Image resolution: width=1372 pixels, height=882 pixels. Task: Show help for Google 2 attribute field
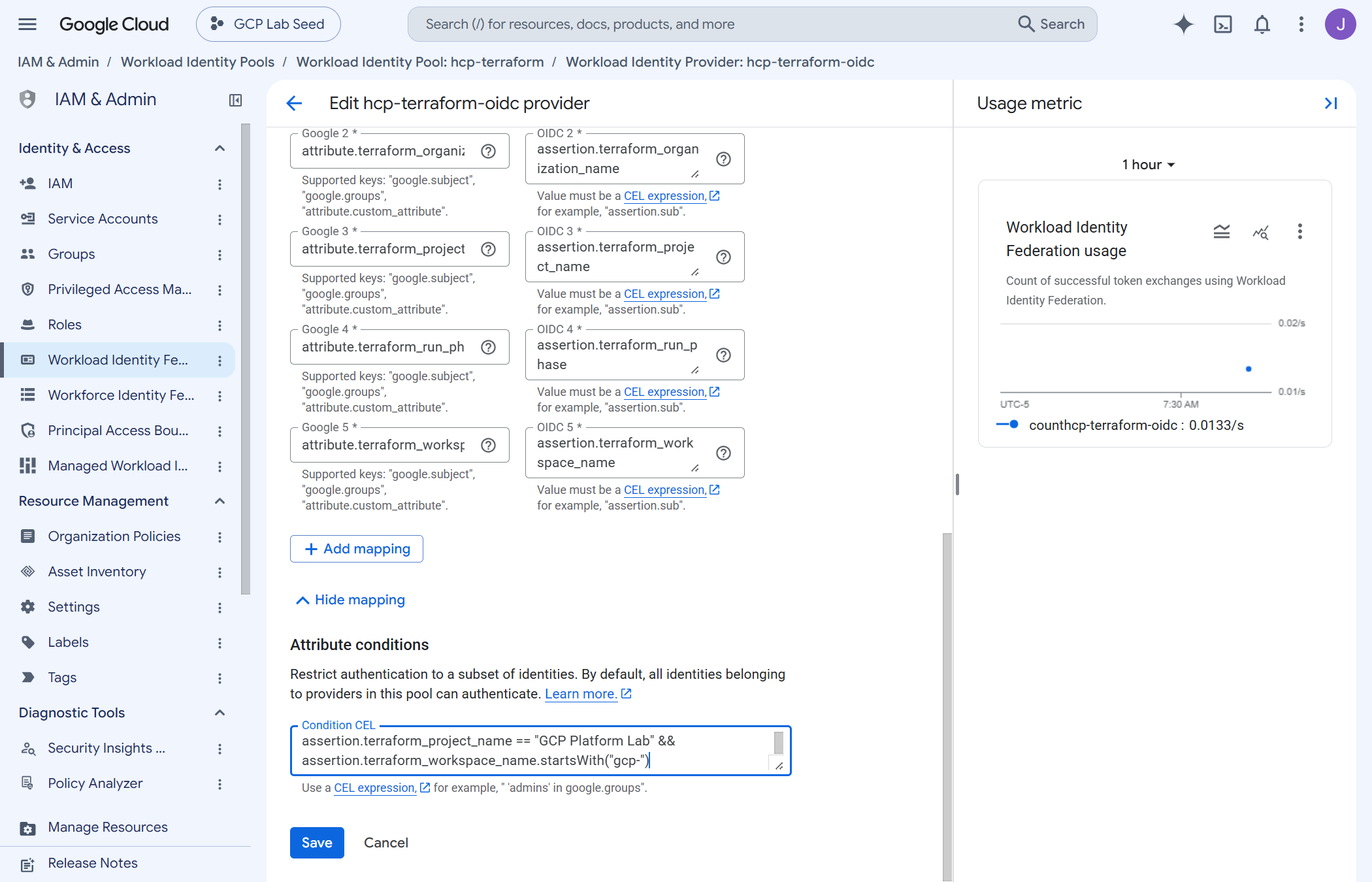pyautogui.click(x=488, y=151)
